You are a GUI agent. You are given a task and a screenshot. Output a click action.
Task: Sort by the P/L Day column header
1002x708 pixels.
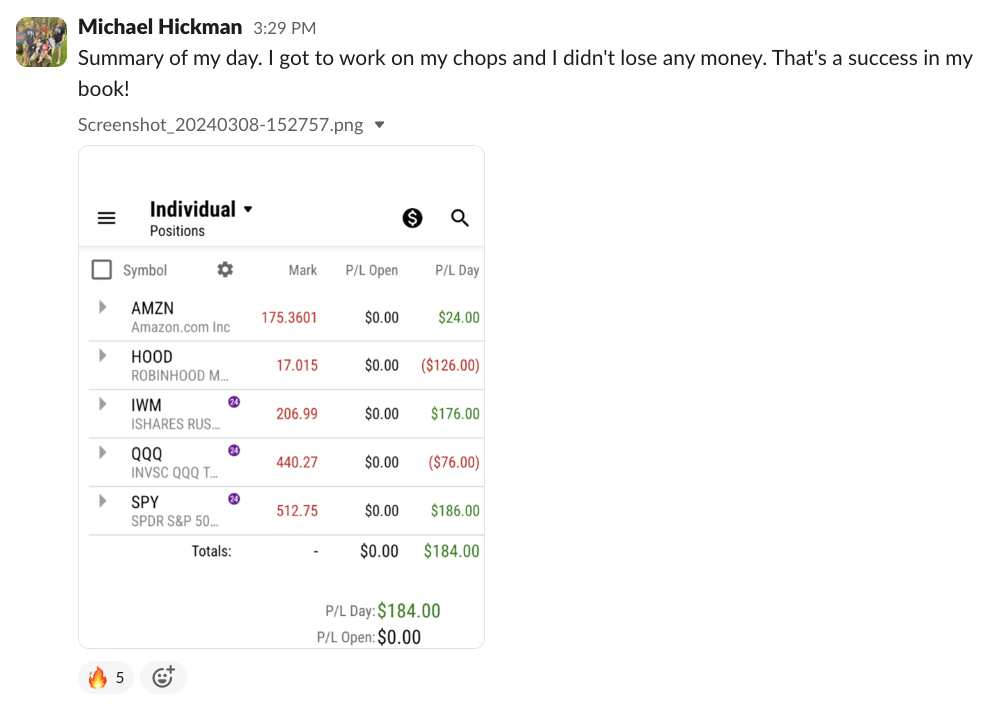pyautogui.click(x=456, y=270)
